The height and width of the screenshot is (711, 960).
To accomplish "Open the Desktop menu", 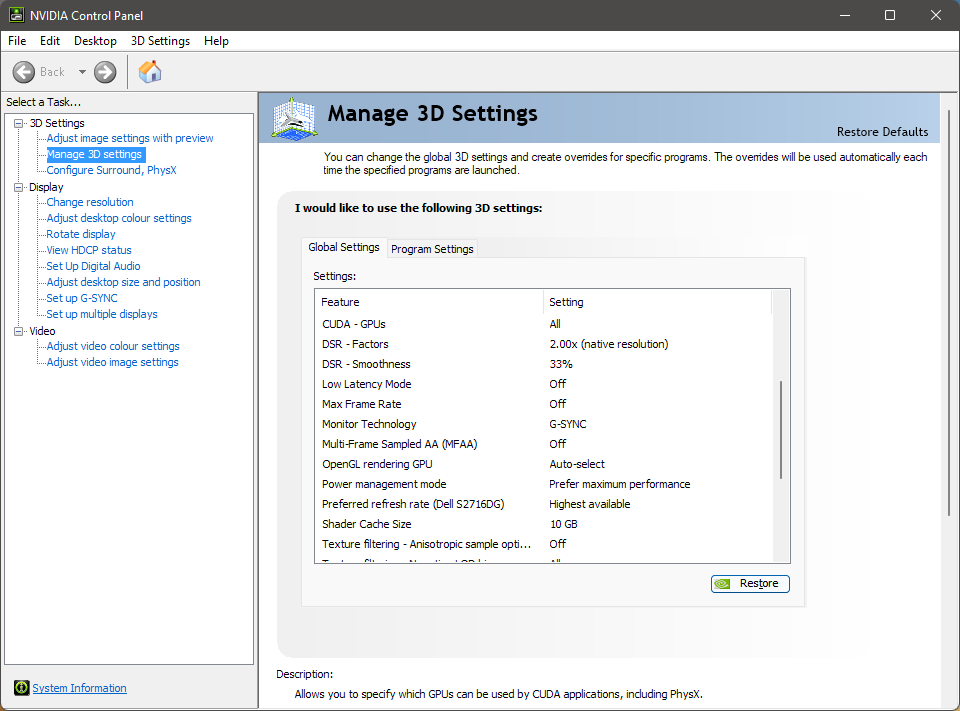I will (95, 41).
